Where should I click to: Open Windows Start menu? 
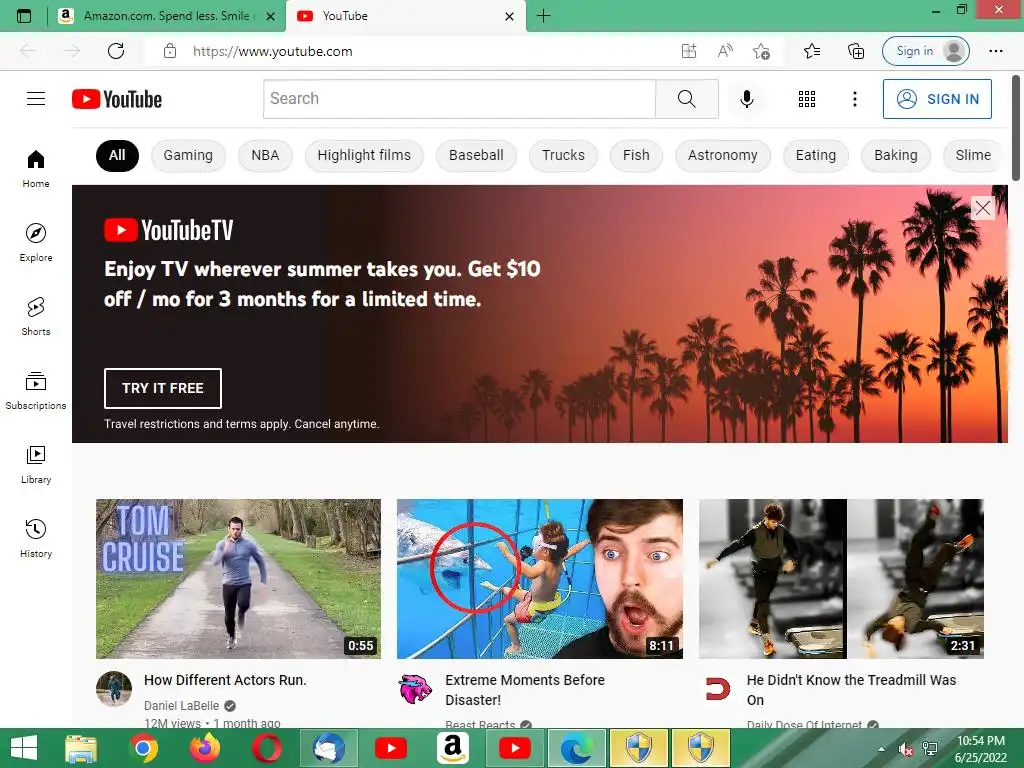(24, 748)
